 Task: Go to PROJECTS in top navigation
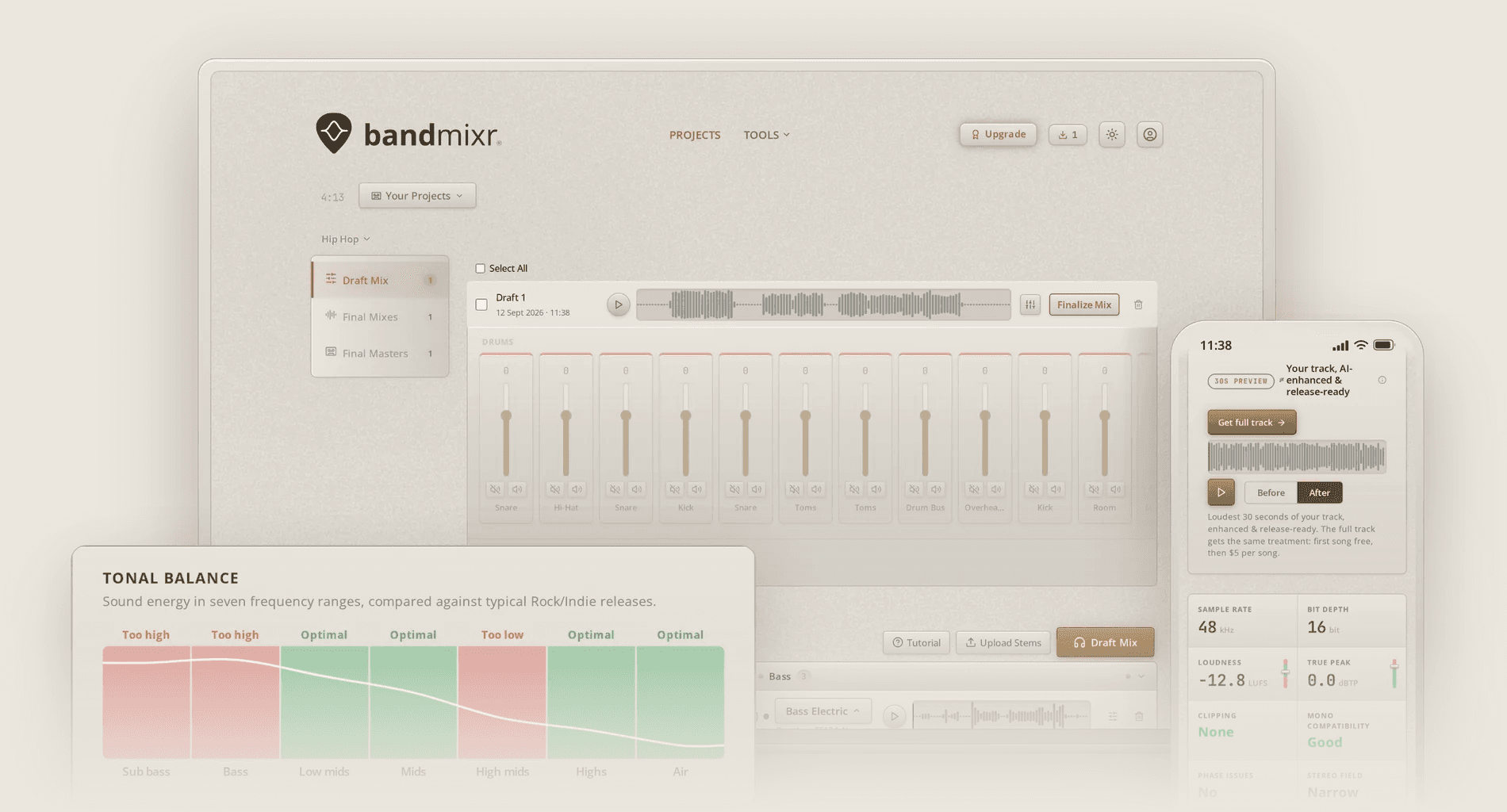pyautogui.click(x=695, y=135)
